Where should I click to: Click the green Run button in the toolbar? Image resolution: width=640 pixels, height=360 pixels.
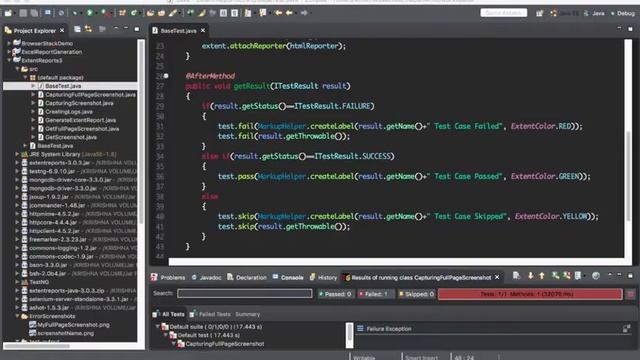pos(89,13)
